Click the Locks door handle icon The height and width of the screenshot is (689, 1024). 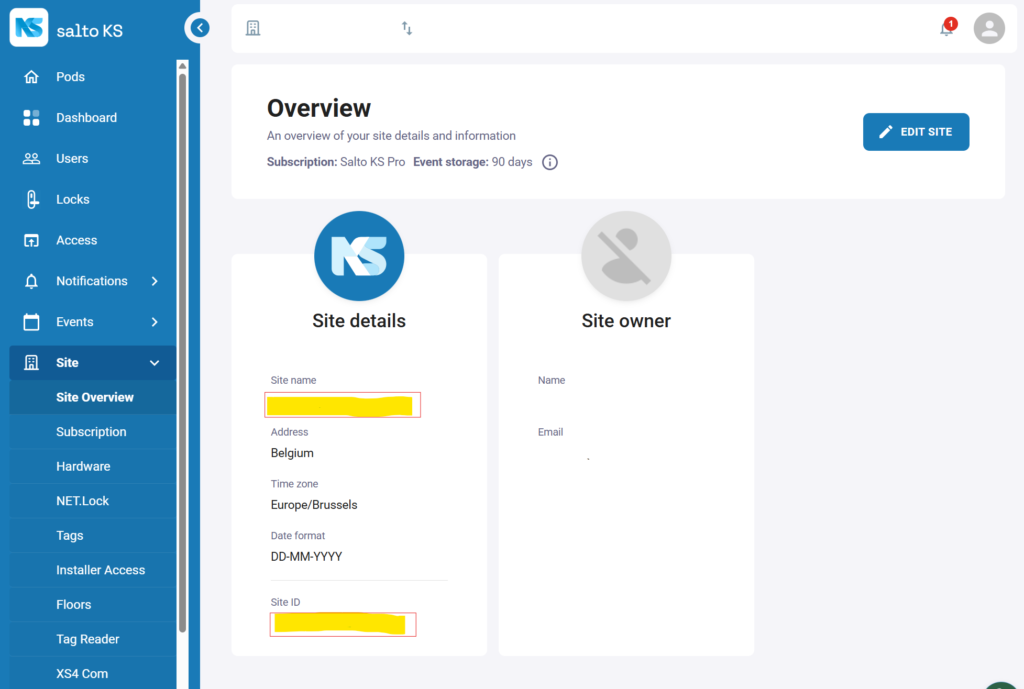click(31, 200)
